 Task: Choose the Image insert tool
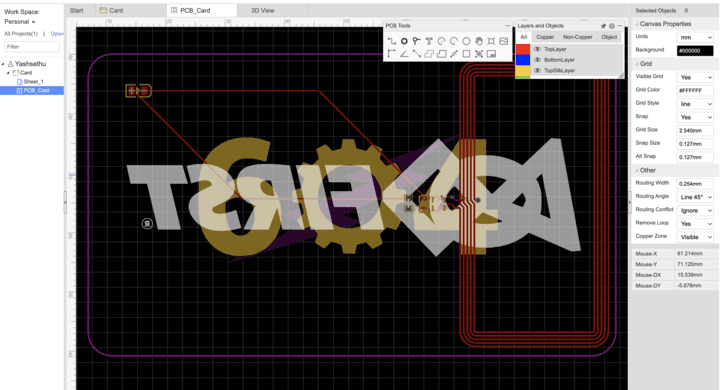504,41
